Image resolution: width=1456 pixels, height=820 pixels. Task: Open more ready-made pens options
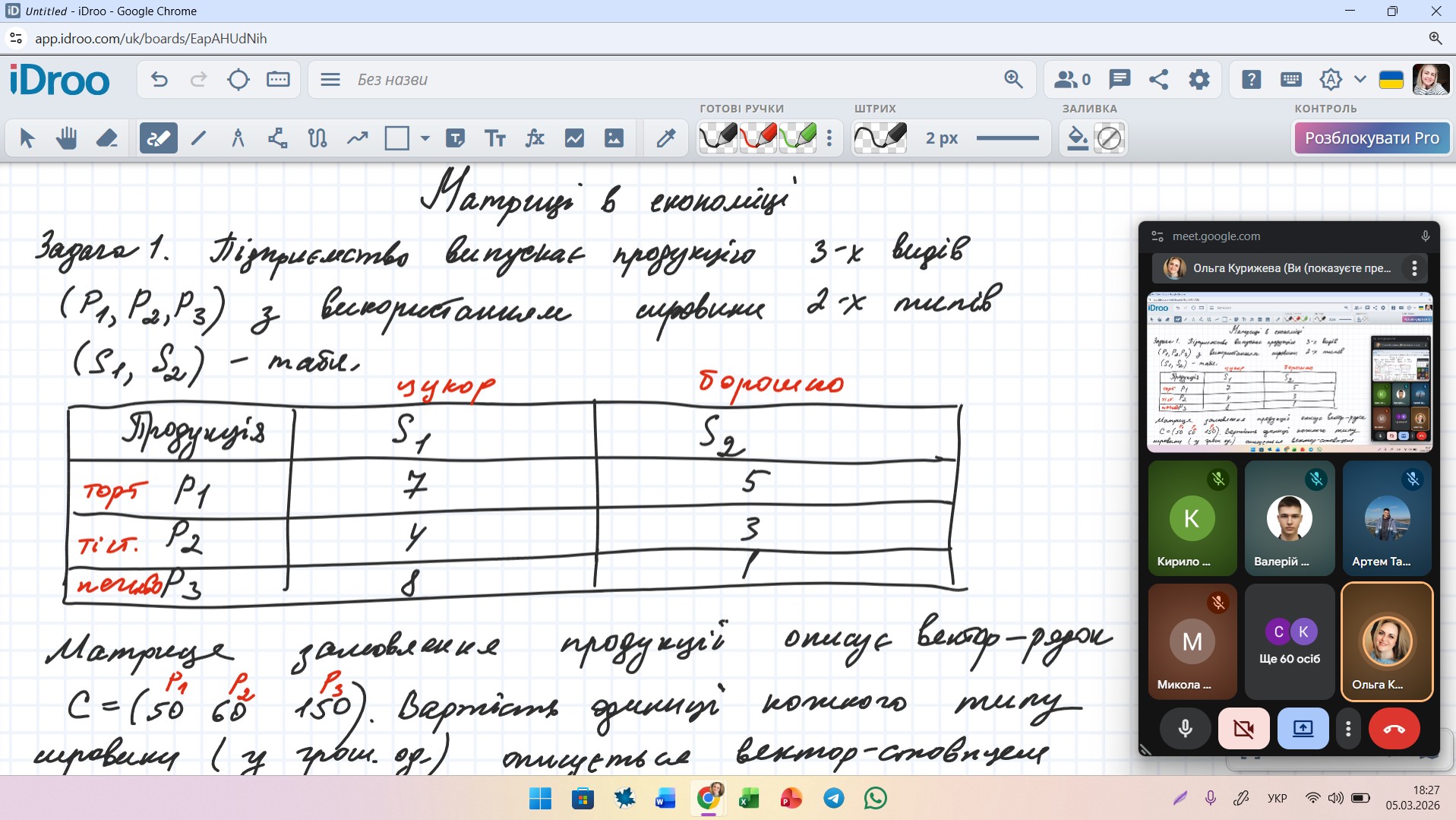829,138
